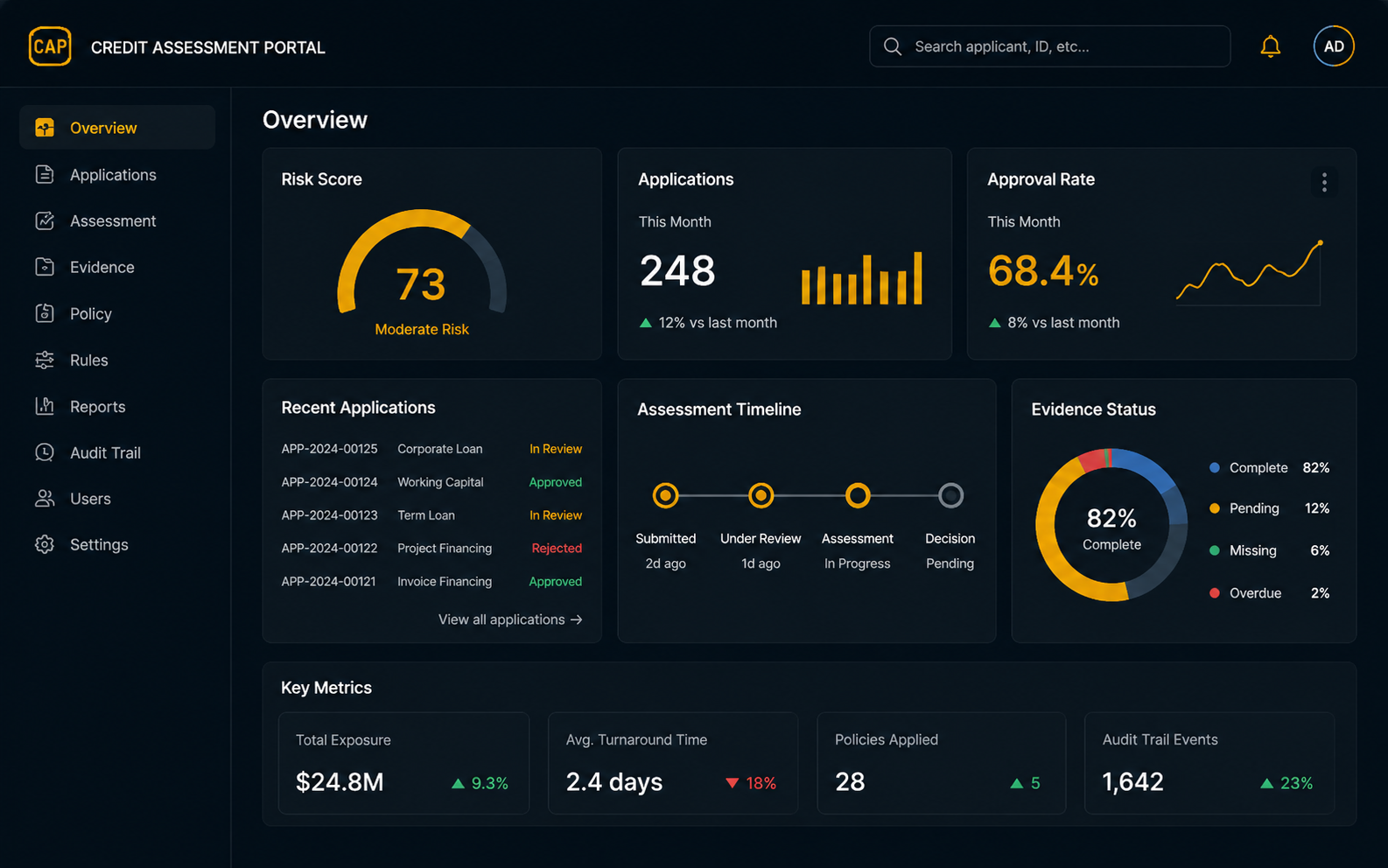
Task: Open application APP-2024-00124
Action: pos(329,482)
